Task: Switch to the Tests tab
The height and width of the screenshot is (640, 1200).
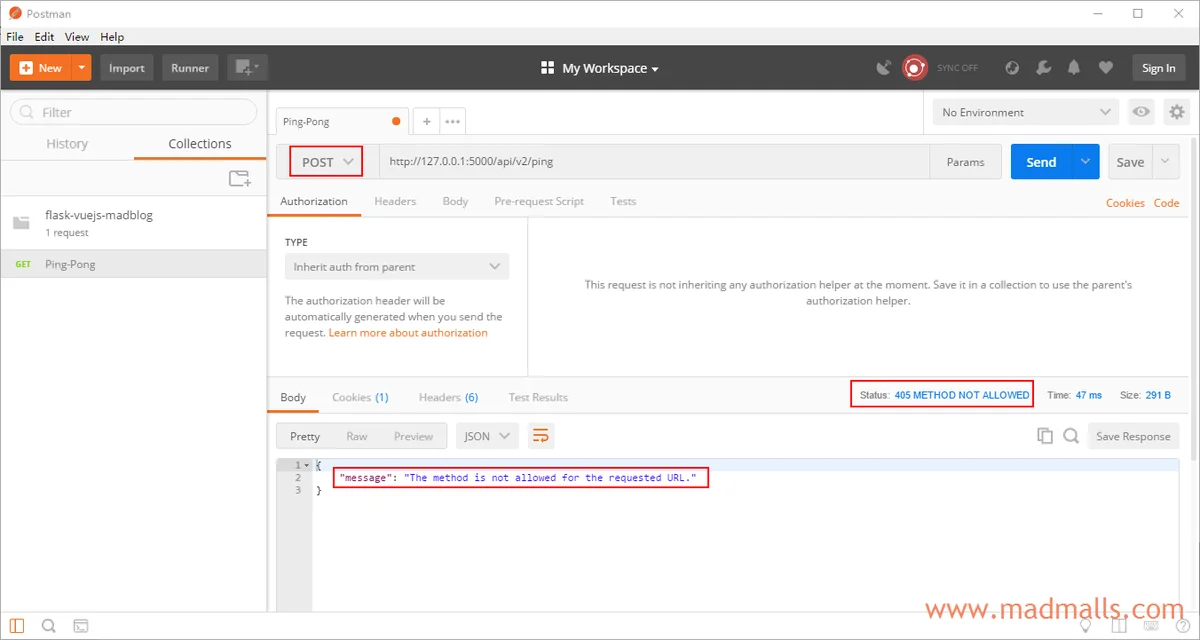Action: [623, 201]
